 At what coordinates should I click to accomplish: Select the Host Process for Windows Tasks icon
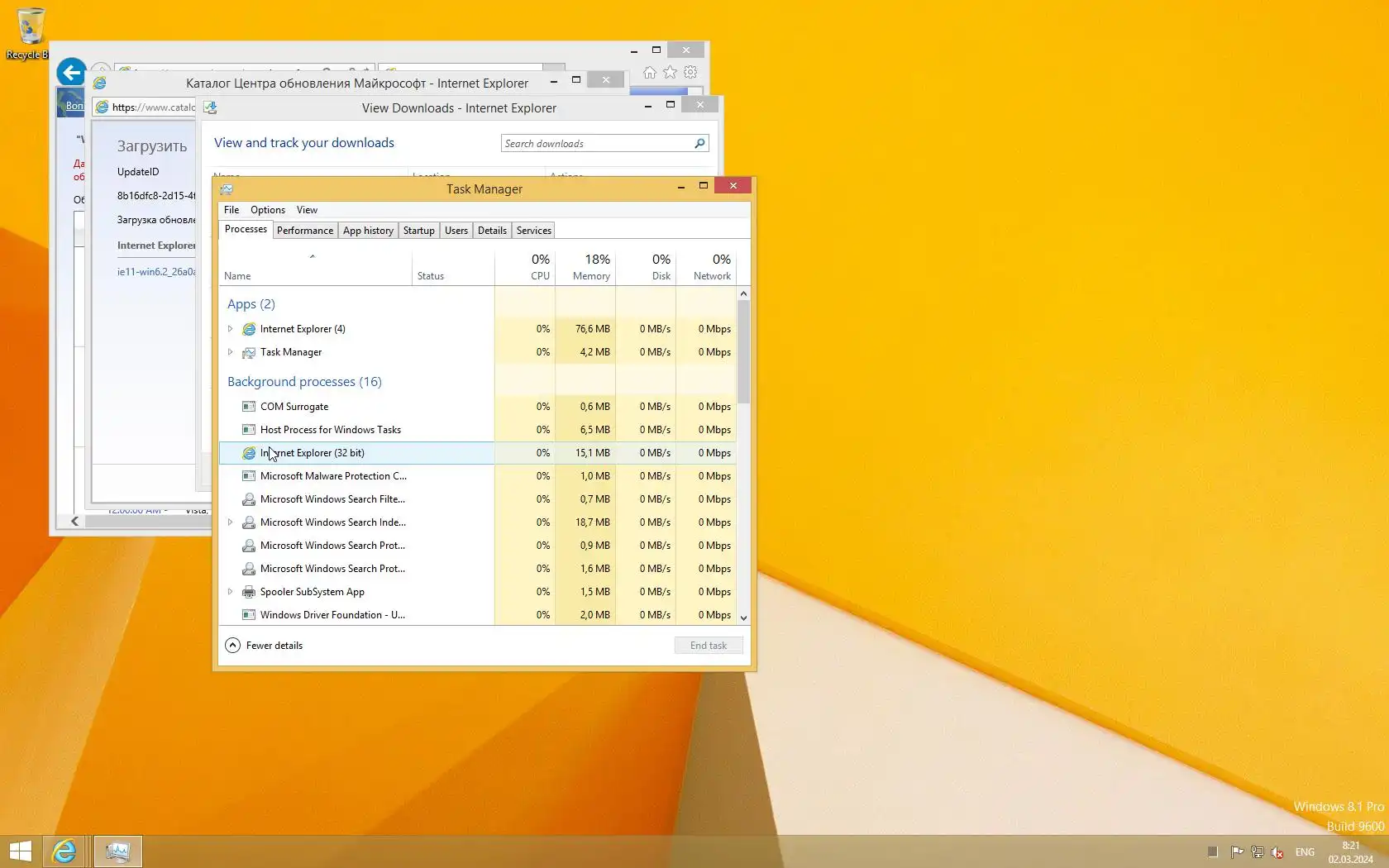[x=248, y=430]
